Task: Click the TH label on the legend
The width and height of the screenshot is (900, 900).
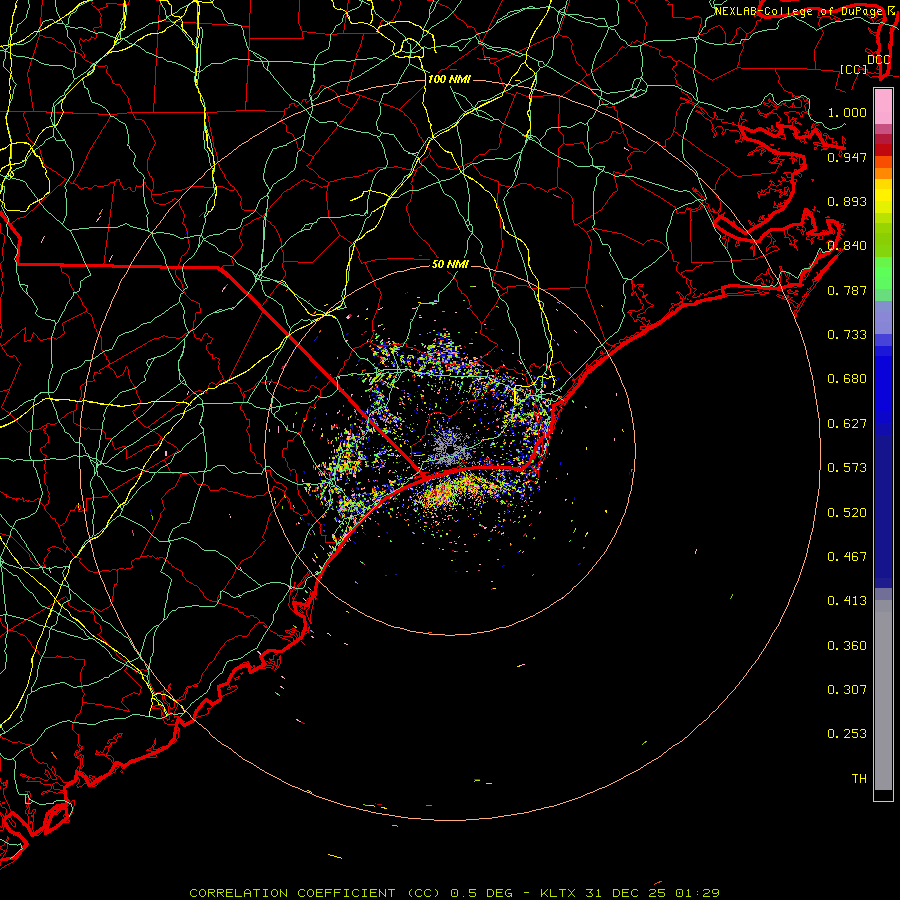Action: click(859, 779)
